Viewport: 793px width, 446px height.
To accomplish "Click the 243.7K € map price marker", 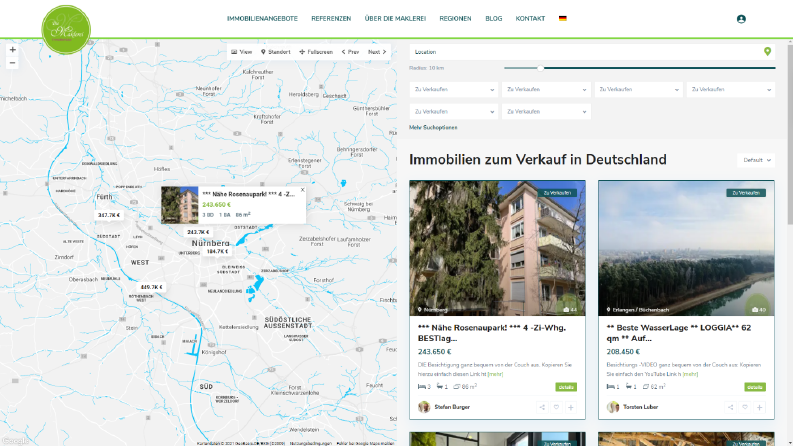I will [198, 232].
